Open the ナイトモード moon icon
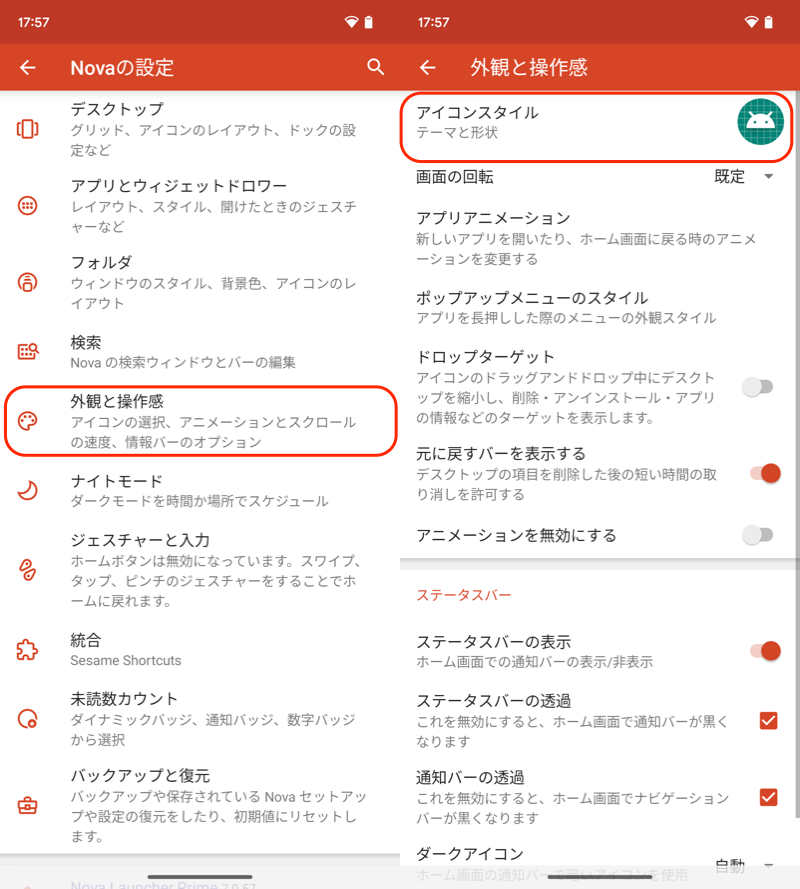The height and width of the screenshot is (889, 800). (x=28, y=490)
